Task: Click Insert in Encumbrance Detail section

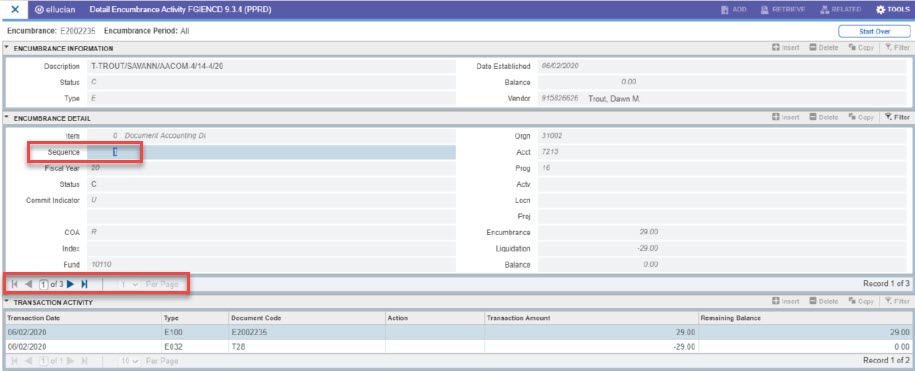Action: pos(785,117)
